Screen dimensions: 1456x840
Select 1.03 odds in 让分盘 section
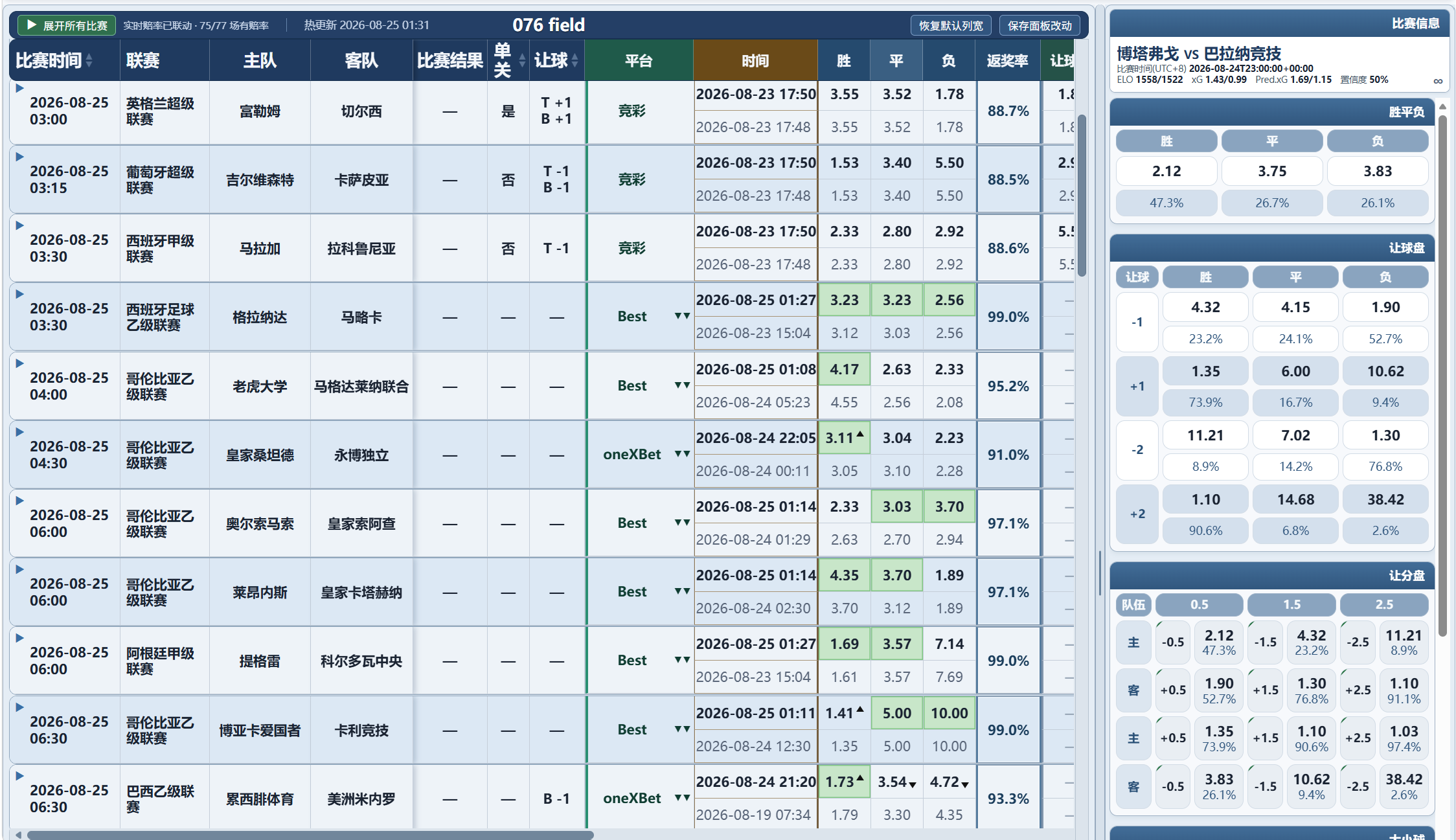pos(1404,738)
